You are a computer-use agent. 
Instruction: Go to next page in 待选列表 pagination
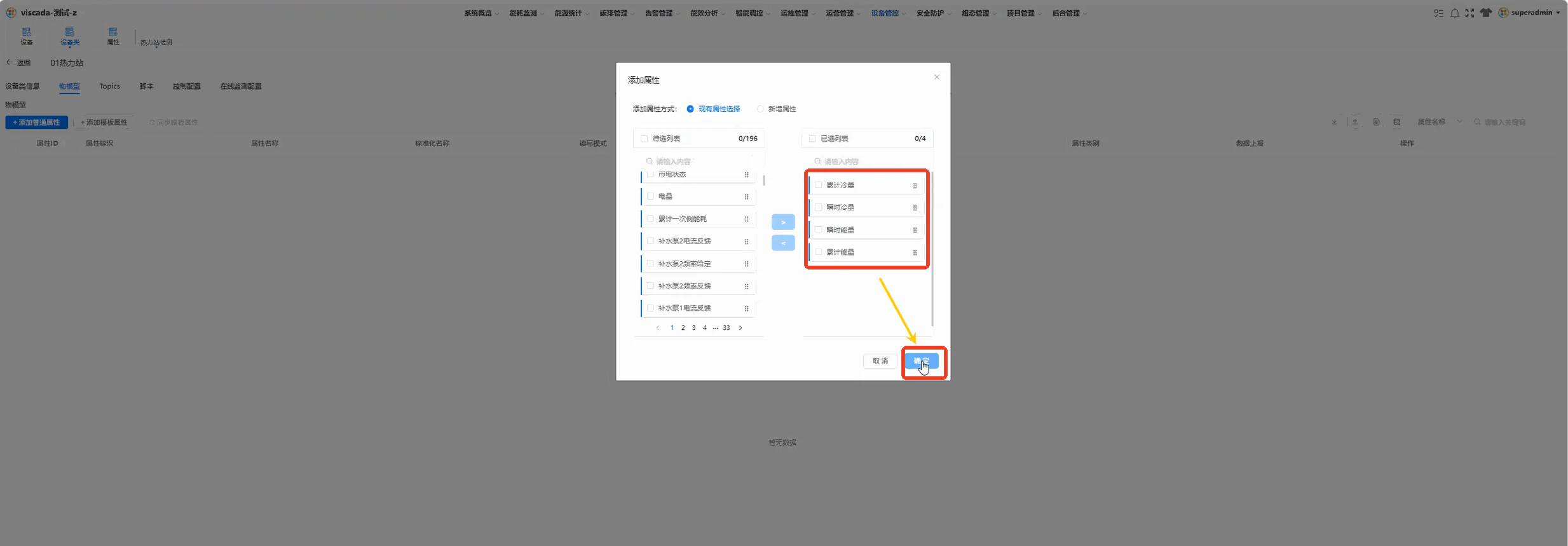pyautogui.click(x=740, y=328)
